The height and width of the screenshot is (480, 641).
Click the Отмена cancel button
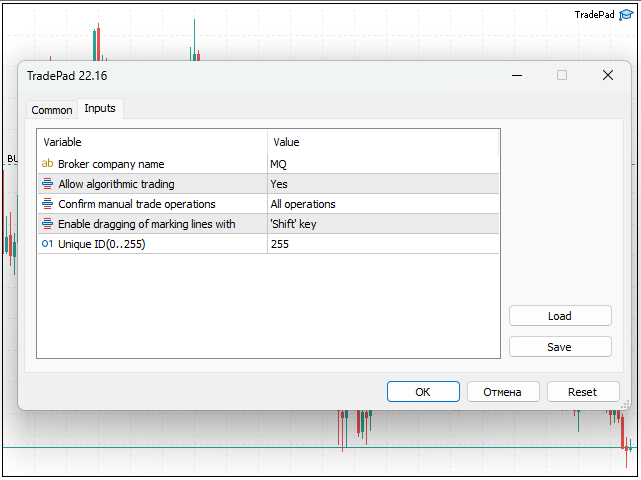point(503,392)
